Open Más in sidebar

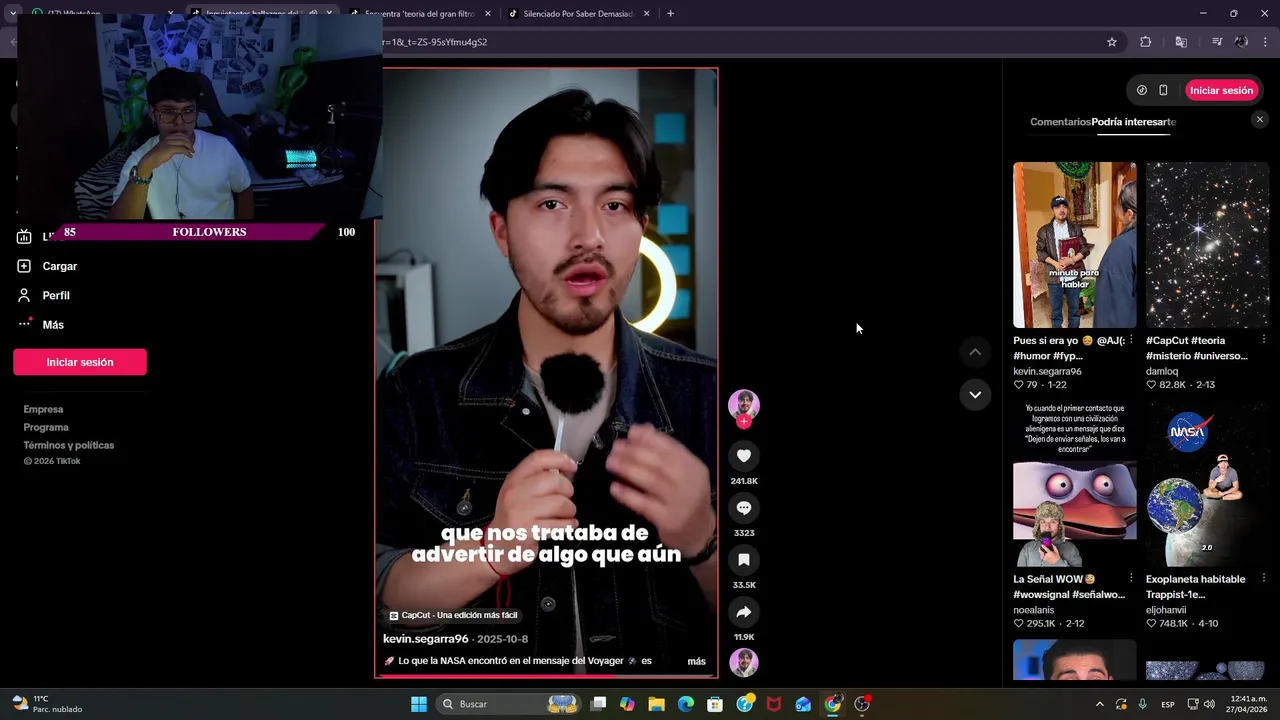coord(53,324)
